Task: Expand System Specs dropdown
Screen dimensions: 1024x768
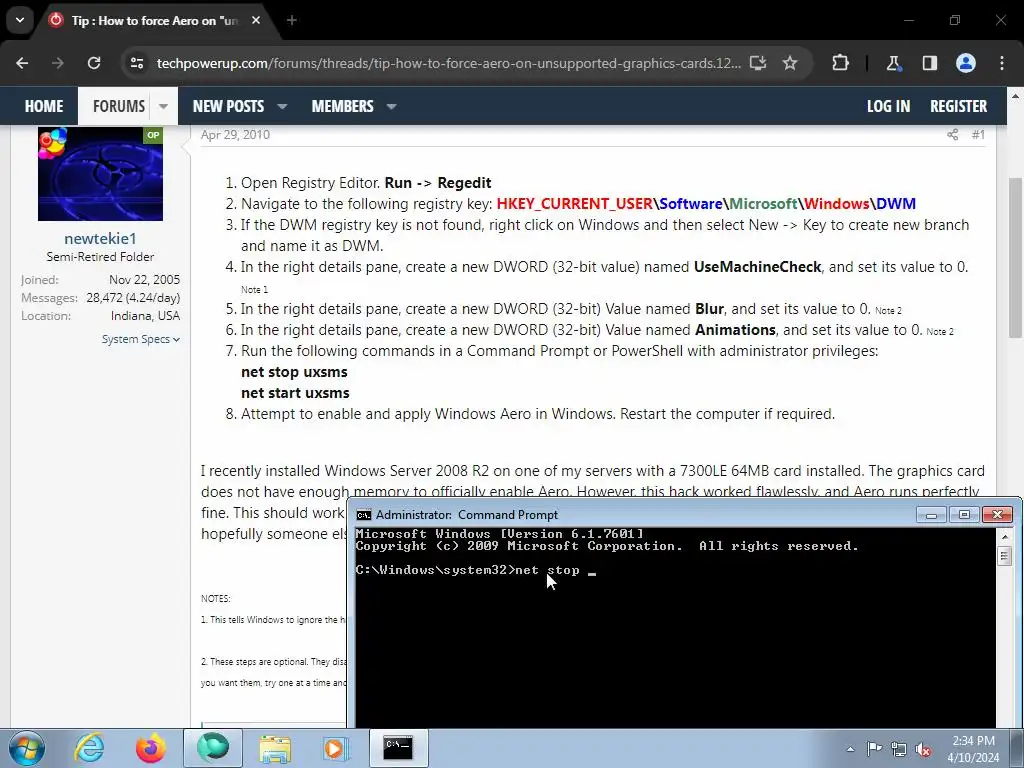Action: pos(140,339)
